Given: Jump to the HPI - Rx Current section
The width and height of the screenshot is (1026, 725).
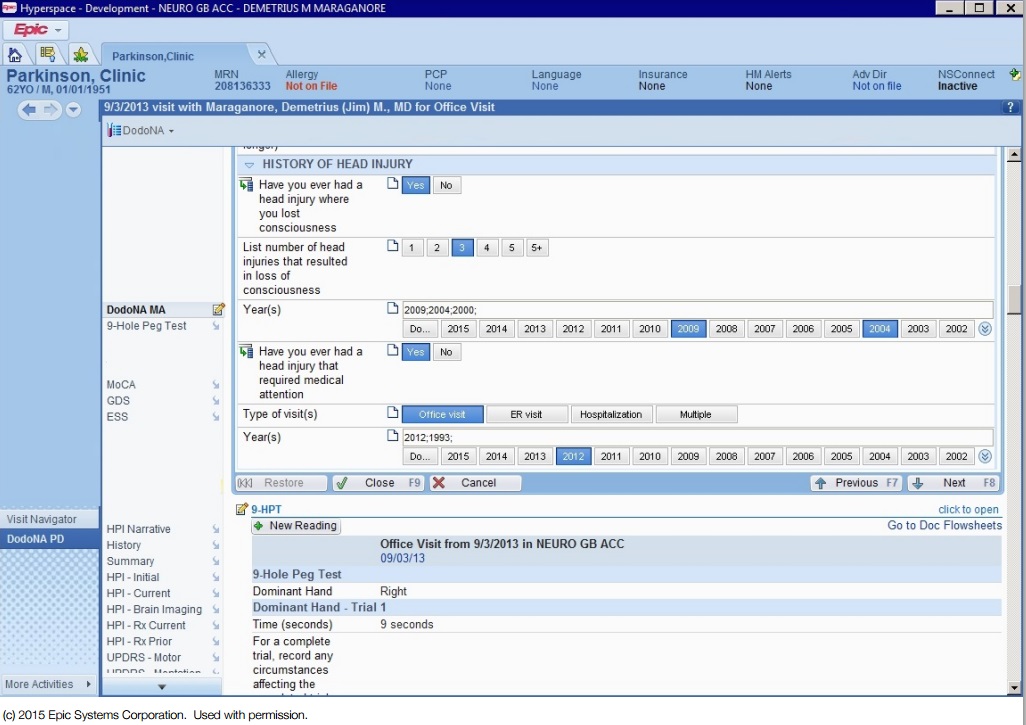Looking at the screenshot, I should pos(146,626).
